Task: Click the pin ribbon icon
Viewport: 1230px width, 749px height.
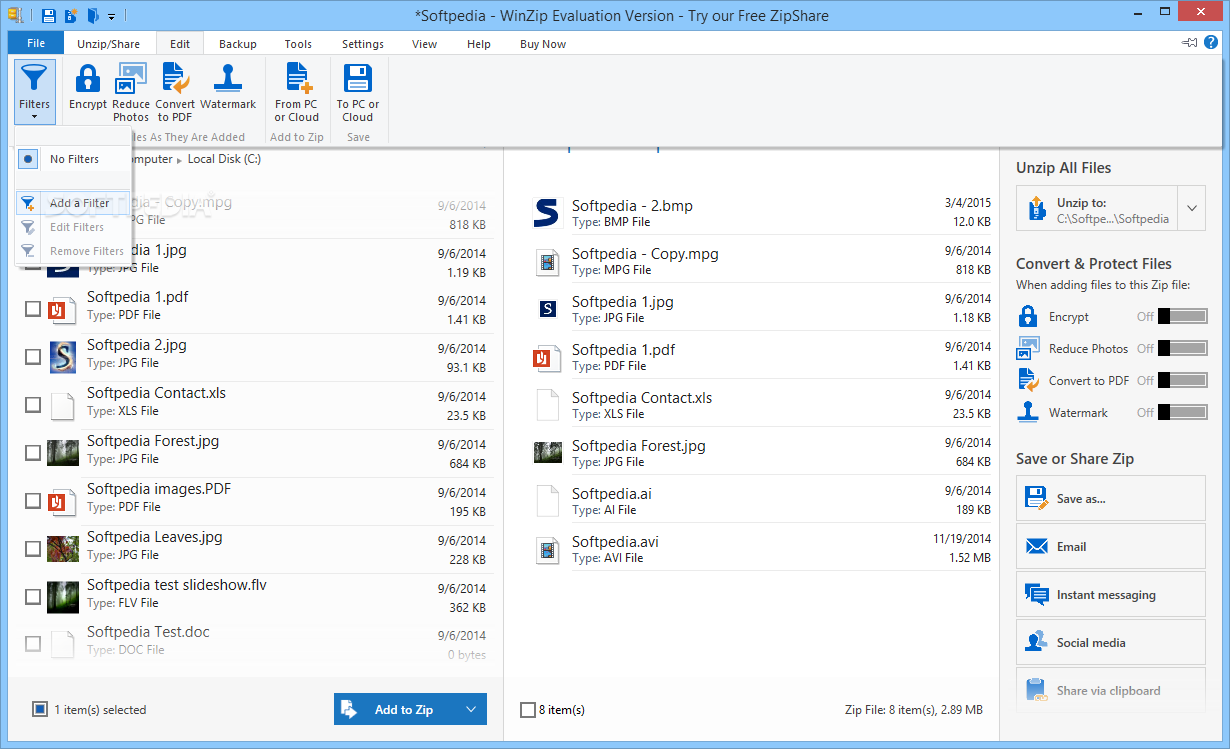Action: 1190,43
